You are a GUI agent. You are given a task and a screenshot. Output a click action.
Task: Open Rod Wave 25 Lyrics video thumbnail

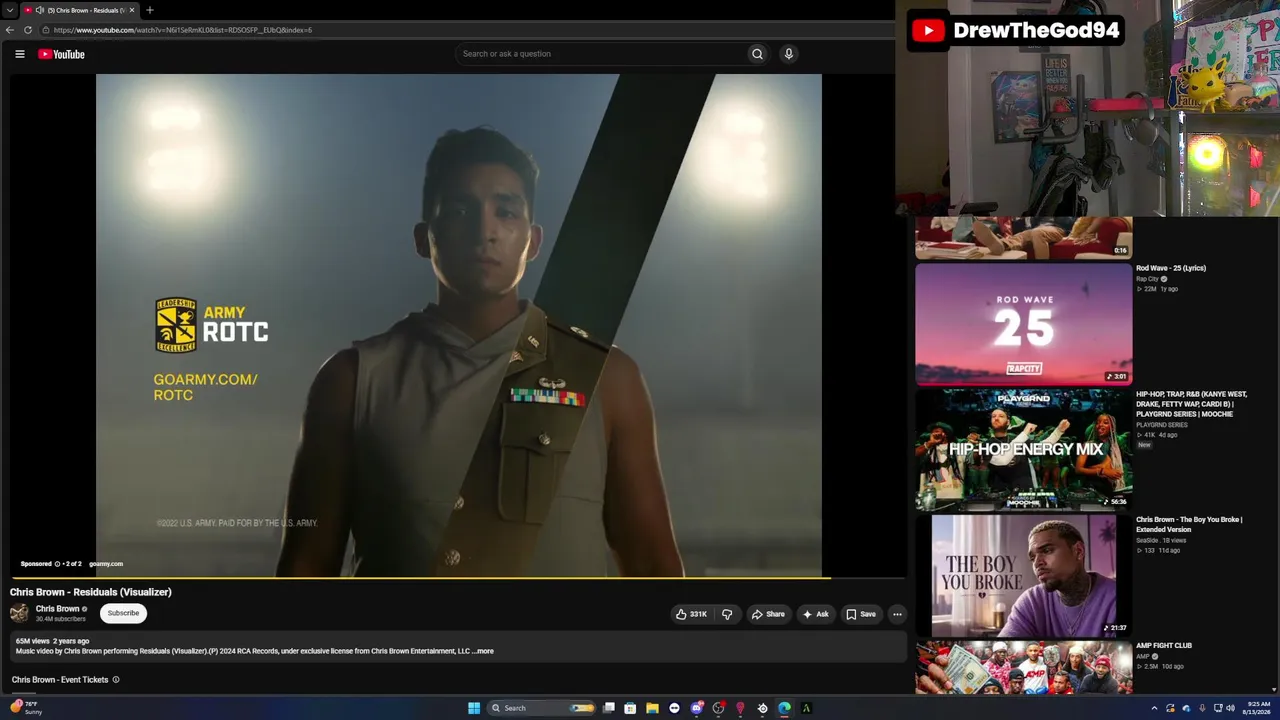point(1024,324)
